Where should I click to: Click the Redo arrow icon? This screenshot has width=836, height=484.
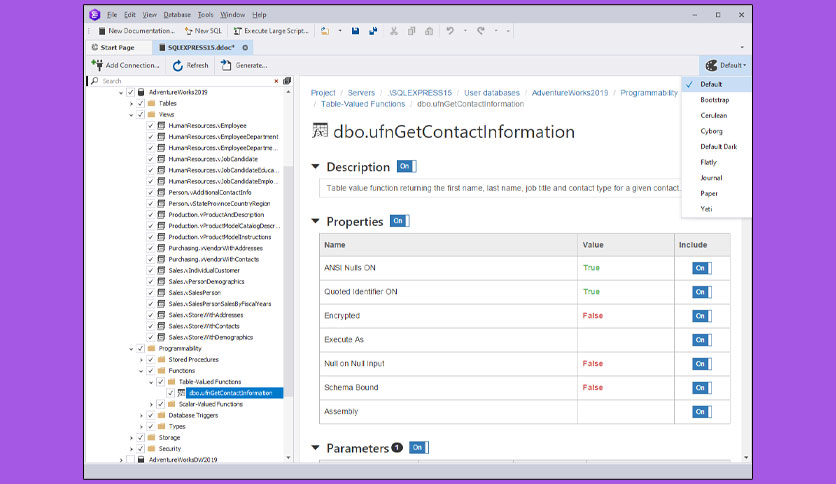pyautogui.click(x=480, y=31)
